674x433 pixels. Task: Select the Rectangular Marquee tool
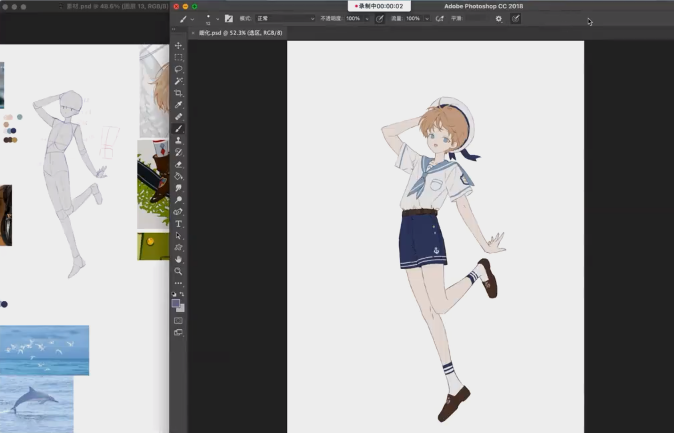pos(179,58)
